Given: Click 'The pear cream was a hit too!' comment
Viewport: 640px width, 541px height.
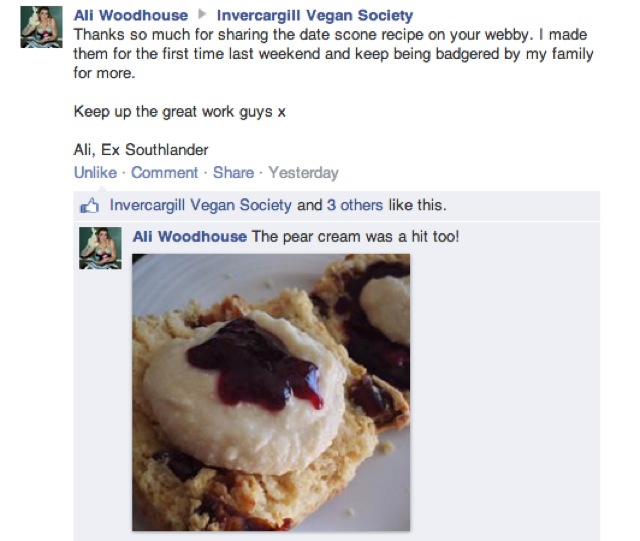Looking at the screenshot, I should [x=356, y=236].
